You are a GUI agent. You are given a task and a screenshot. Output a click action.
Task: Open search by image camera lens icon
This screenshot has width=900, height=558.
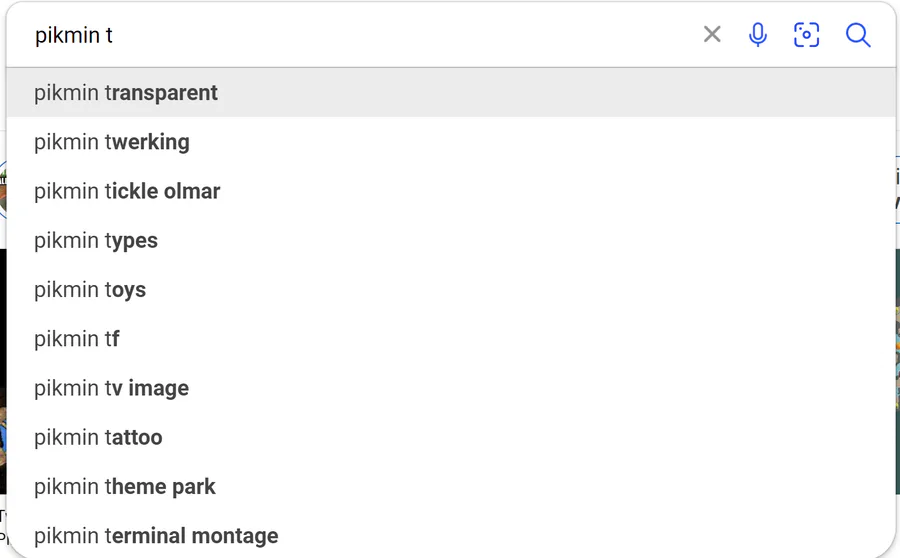tap(806, 35)
